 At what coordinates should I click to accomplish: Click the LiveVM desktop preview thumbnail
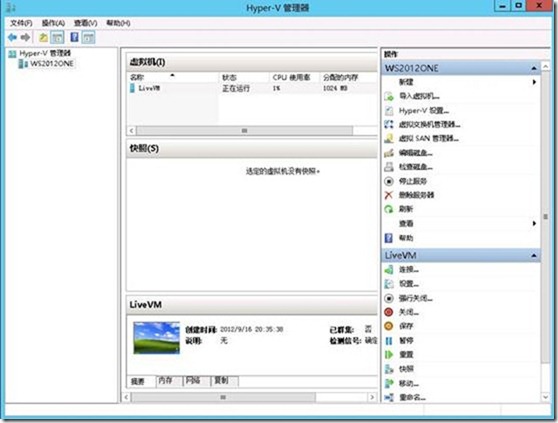[157, 338]
